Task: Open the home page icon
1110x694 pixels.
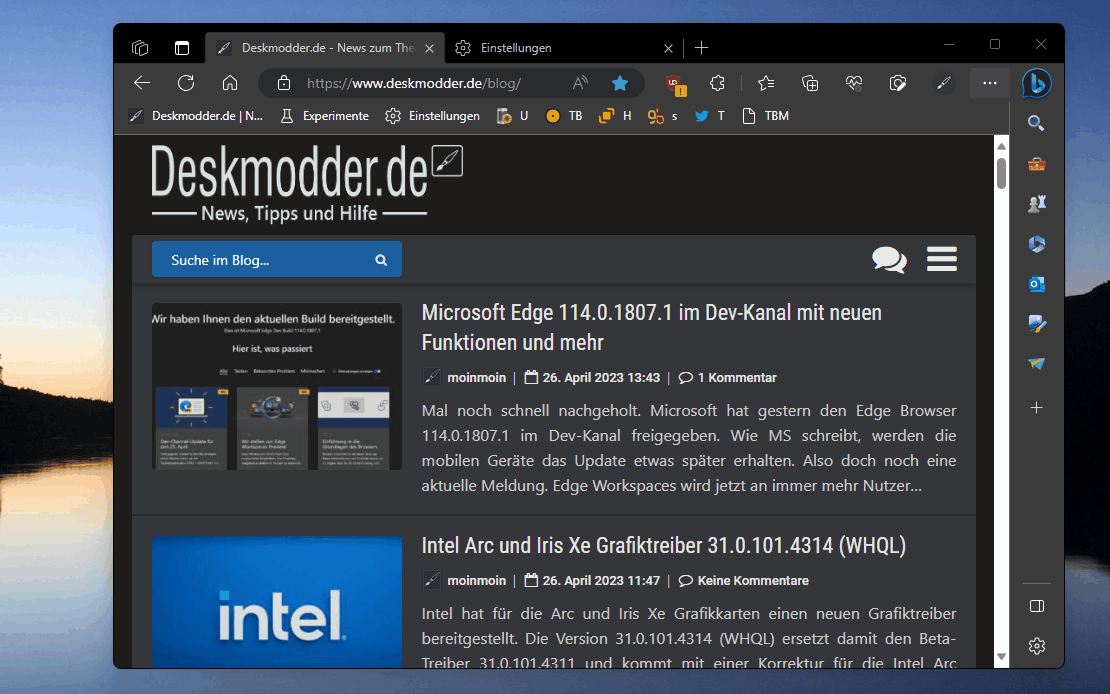Action: 230,83
